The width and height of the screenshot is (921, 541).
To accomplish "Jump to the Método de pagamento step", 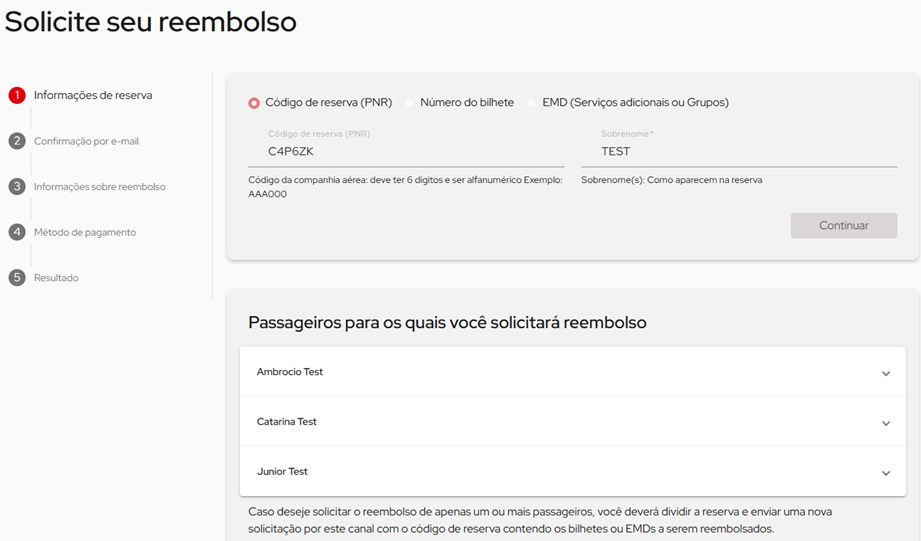I will pyautogui.click(x=85, y=232).
